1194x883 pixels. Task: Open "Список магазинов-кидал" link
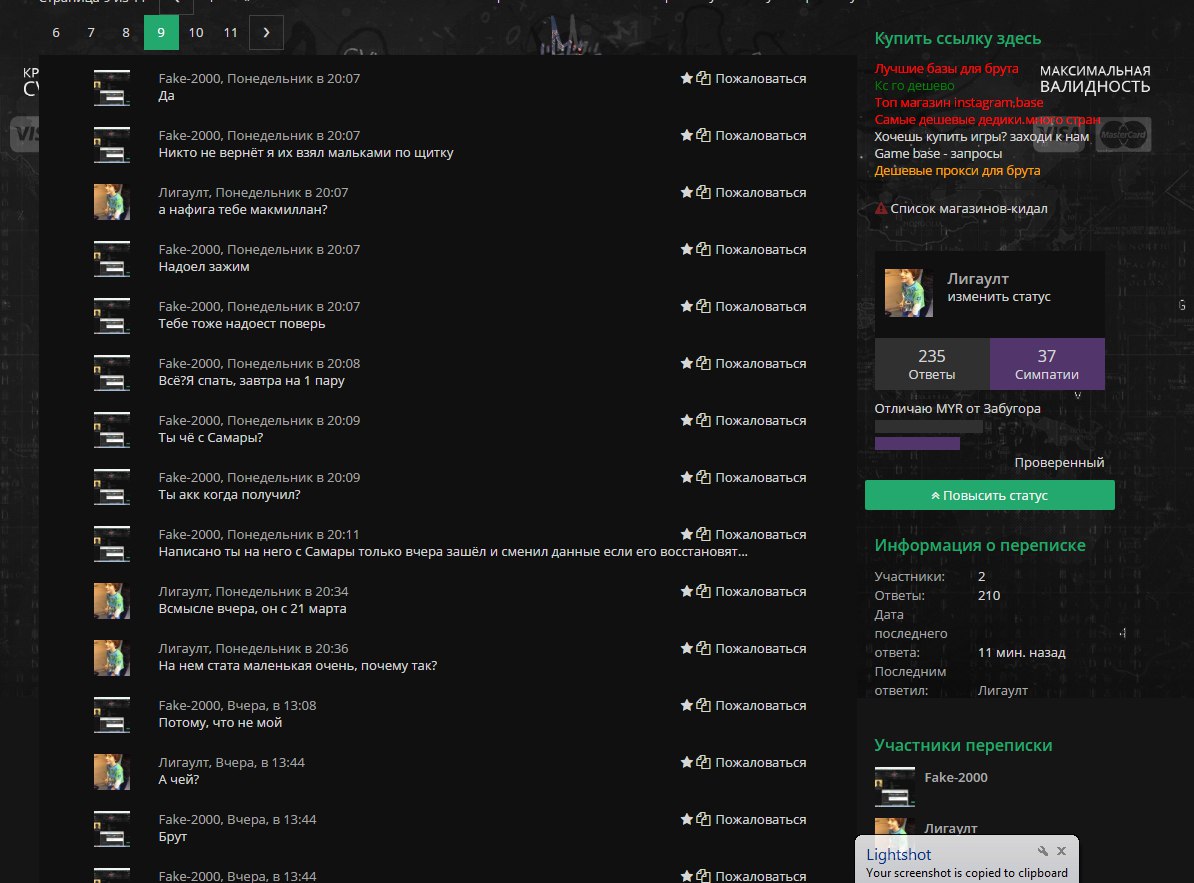tap(969, 209)
